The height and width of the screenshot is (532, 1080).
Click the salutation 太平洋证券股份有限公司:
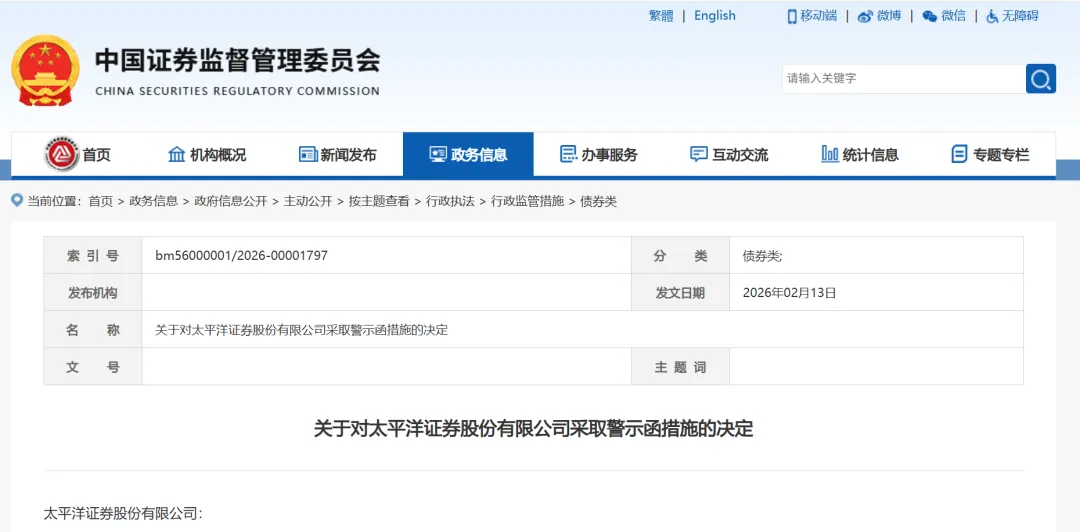pos(123,514)
